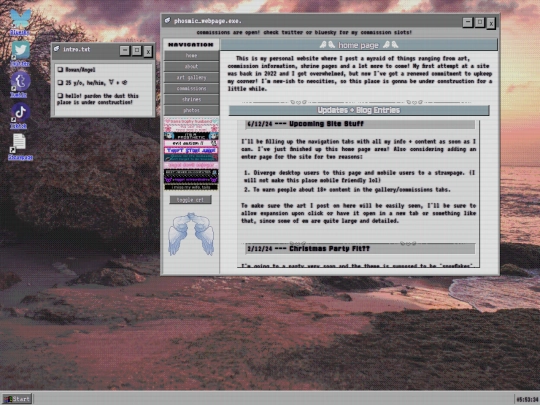Viewport: 540px width, 405px height.
Task: Maximize the intro.txt window
Action: (x=137, y=51)
